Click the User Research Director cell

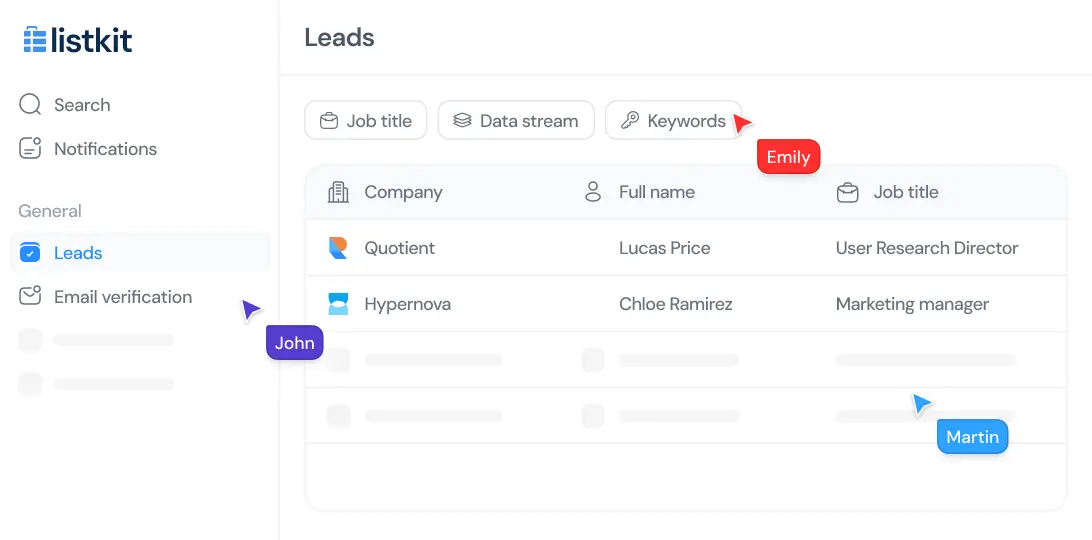pyautogui.click(x=926, y=248)
